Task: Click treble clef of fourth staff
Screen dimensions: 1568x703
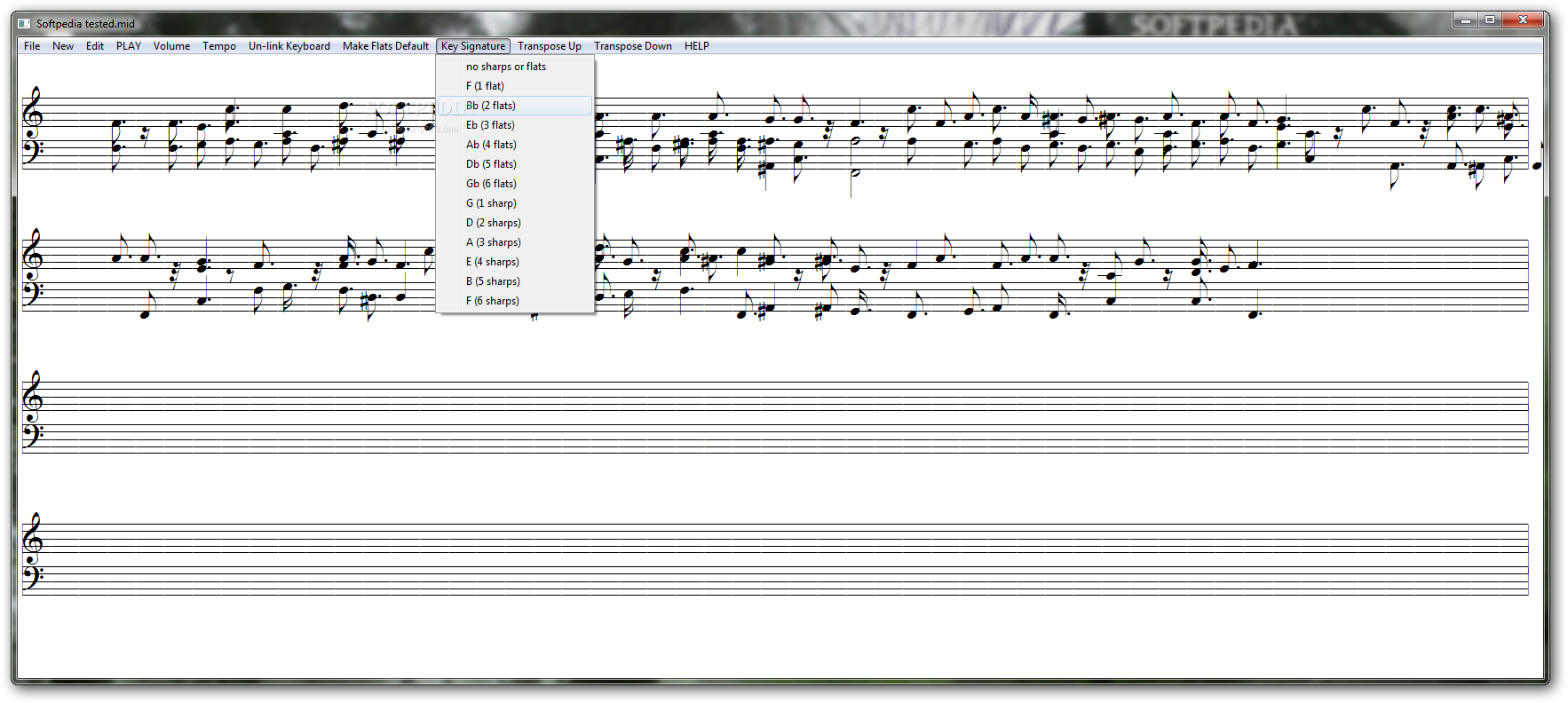Action: point(33,538)
